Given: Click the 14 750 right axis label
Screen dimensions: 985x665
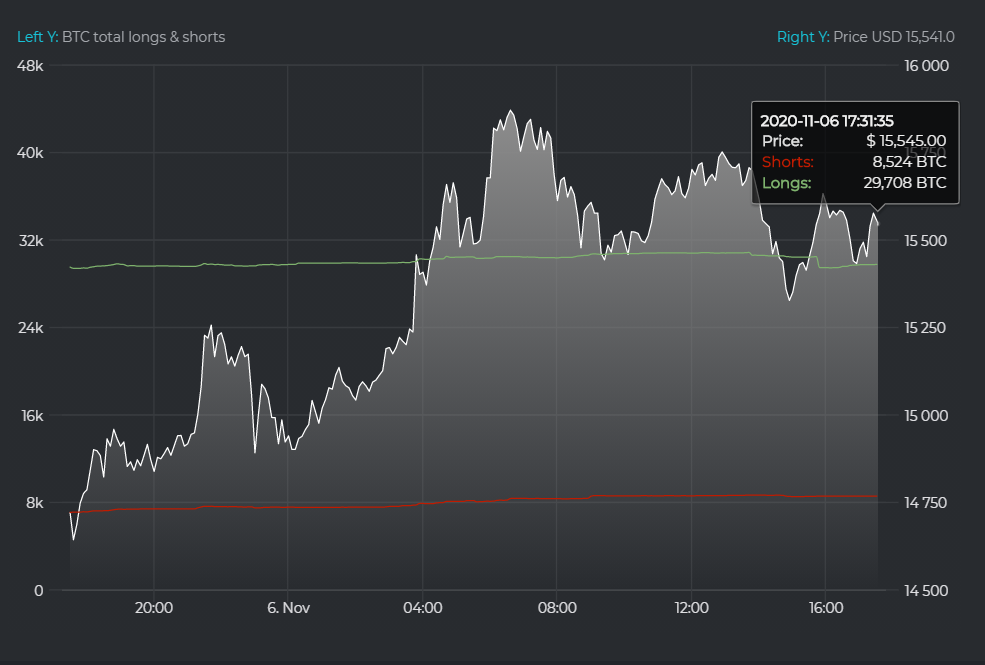Looking at the screenshot, I should [925, 503].
